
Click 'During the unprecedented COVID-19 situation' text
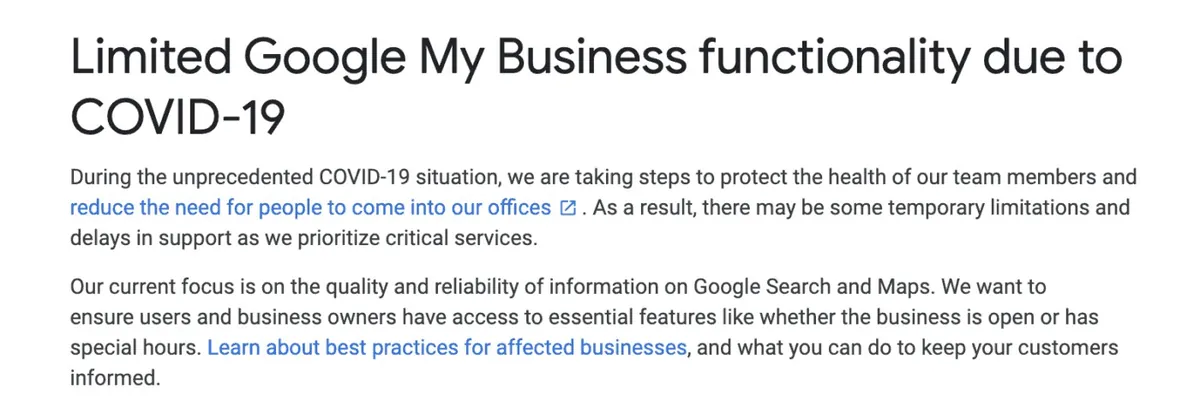pos(283,177)
